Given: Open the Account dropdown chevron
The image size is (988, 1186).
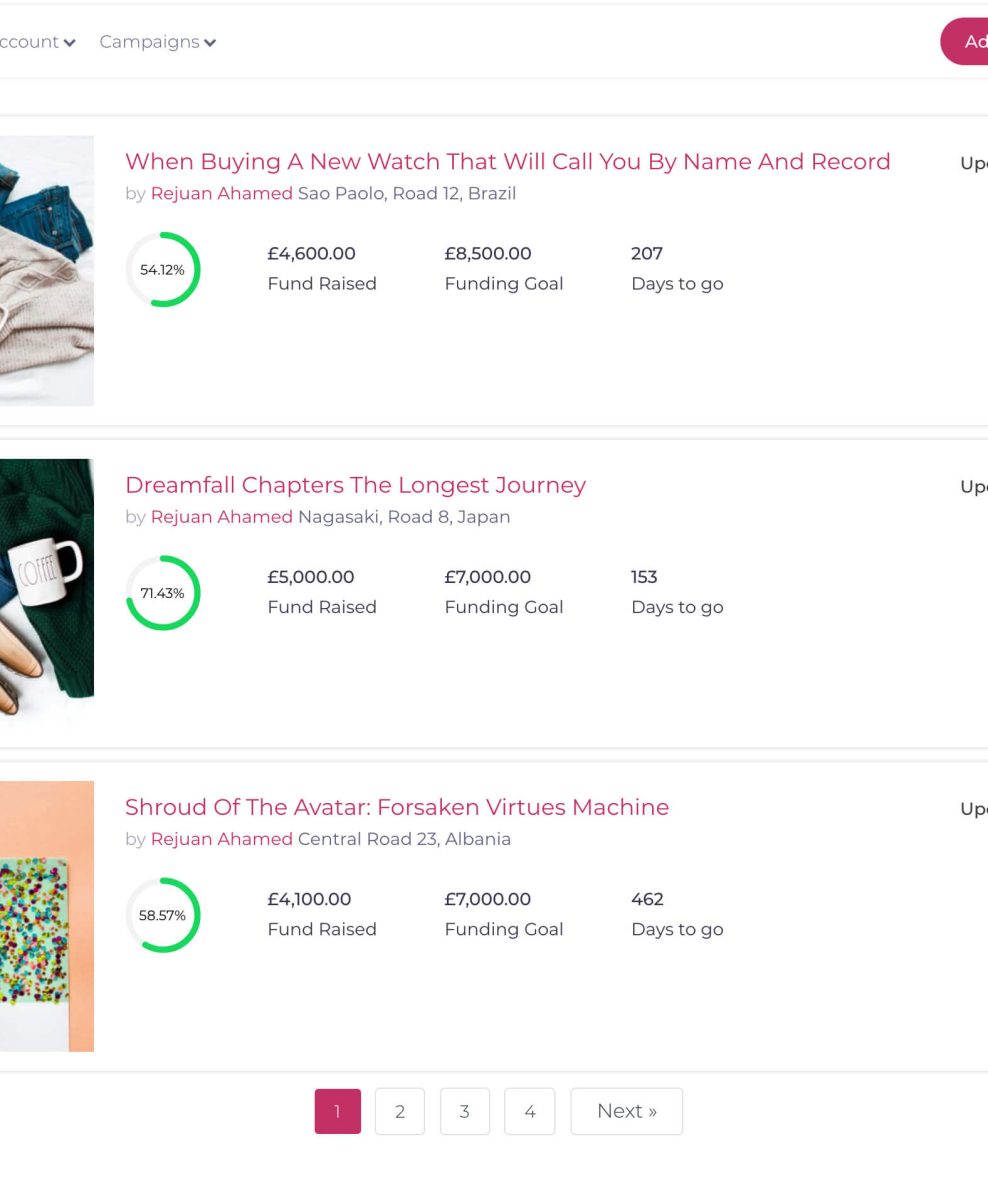Looking at the screenshot, I should point(70,42).
